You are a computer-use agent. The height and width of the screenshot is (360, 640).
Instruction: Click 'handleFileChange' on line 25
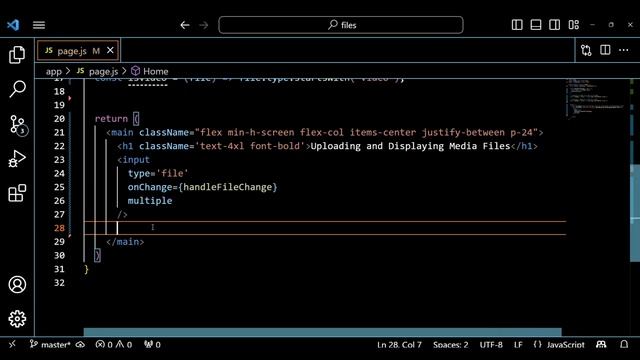[228, 187]
